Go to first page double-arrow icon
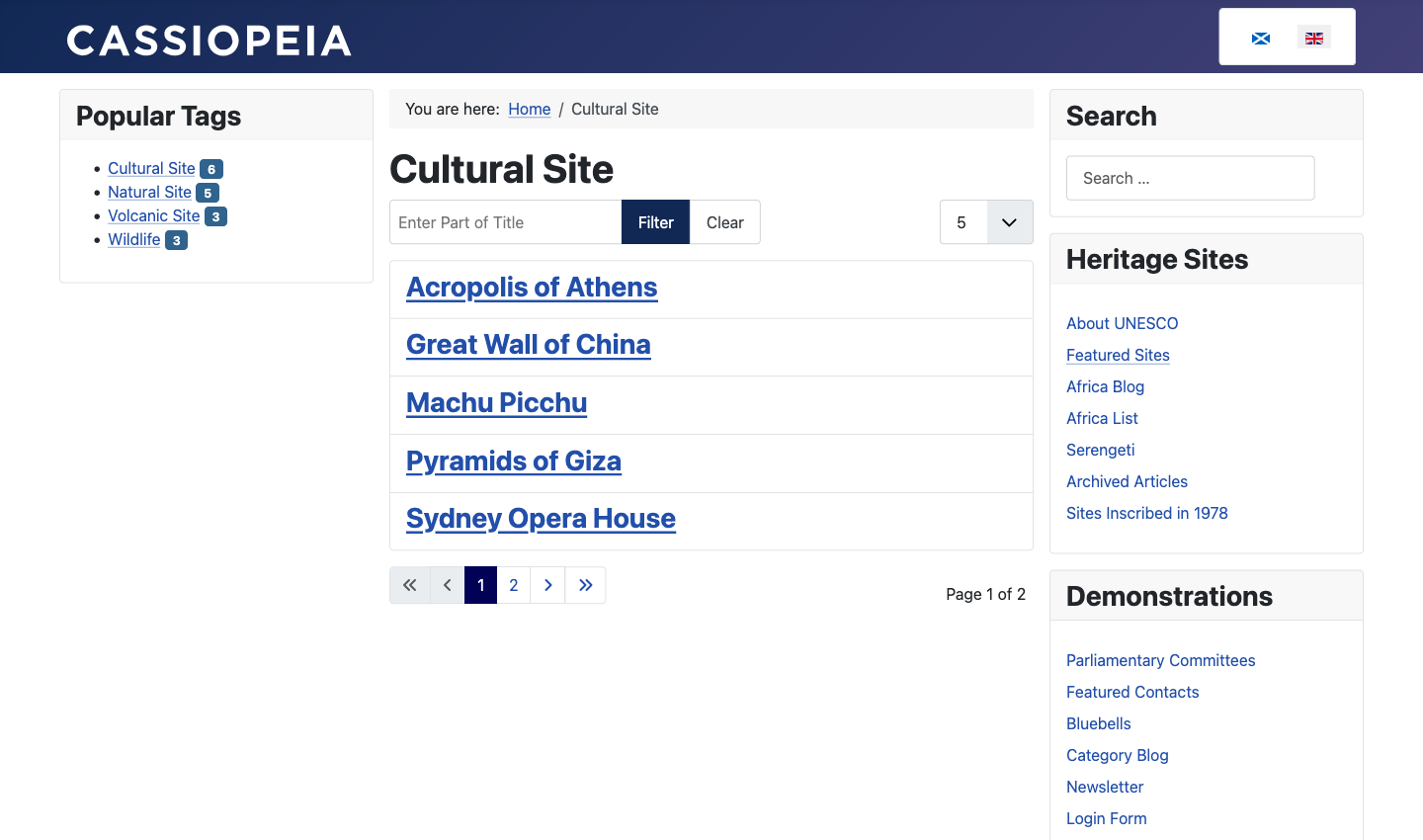The width and height of the screenshot is (1423, 840). (410, 585)
